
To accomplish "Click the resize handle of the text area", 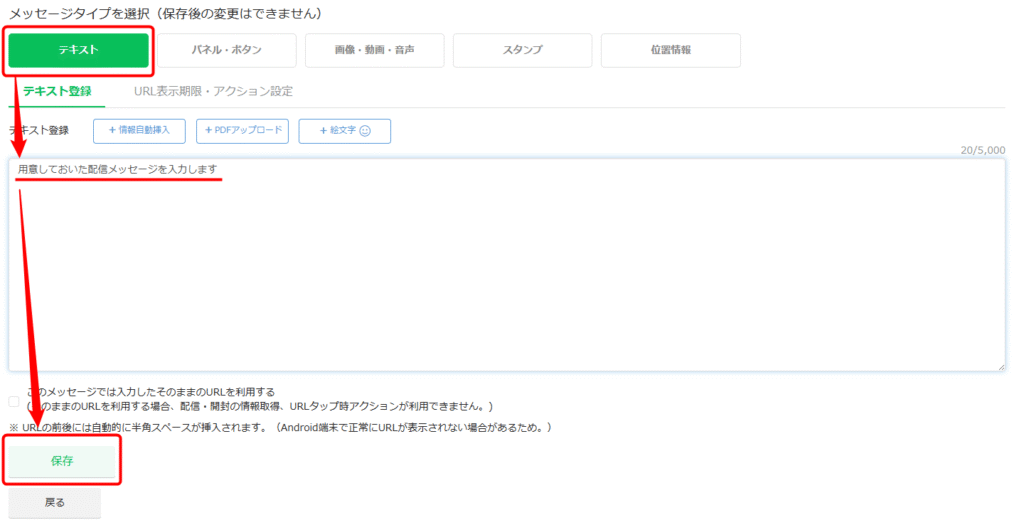I will [1000, 367].
